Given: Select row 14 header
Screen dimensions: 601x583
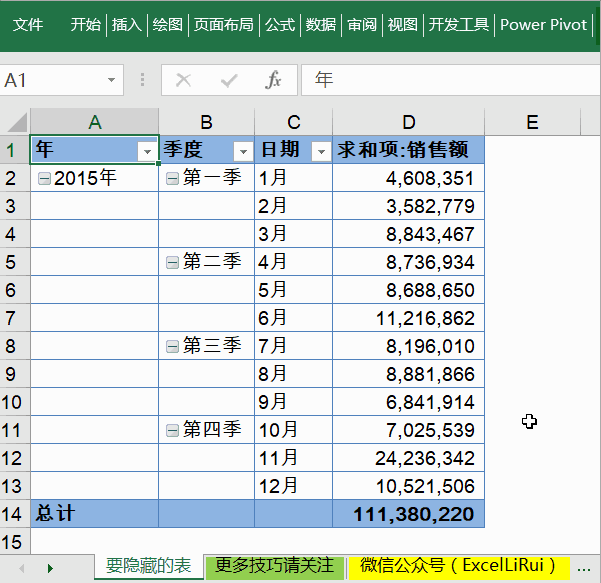Looking at the screenshot, I should pos(15,514).
